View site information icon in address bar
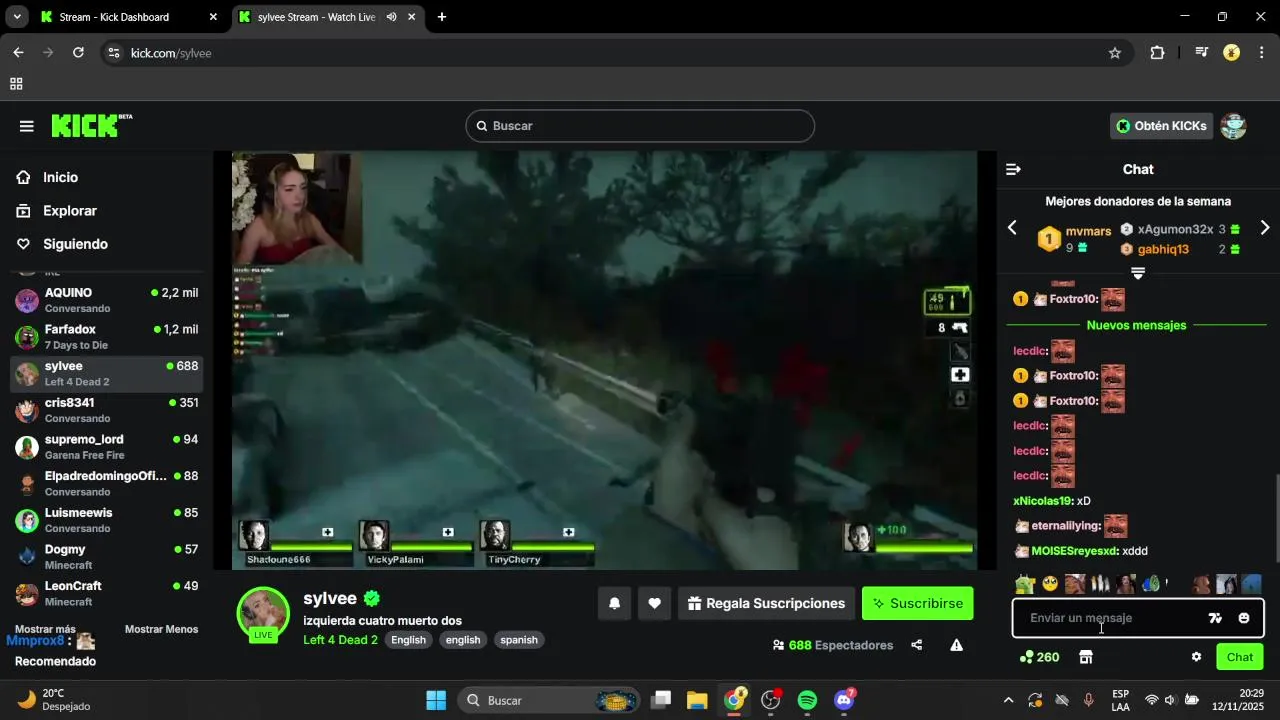 pyautogui.click(x=114, y=53)
